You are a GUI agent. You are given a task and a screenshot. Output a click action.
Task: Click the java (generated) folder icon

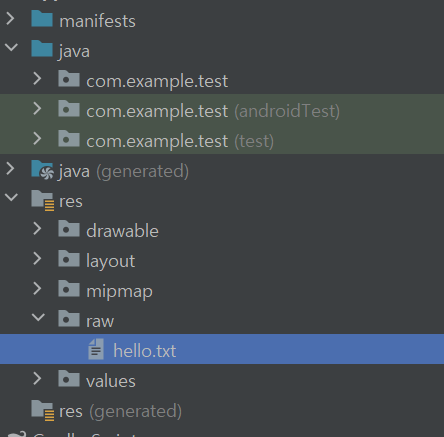pyautogui.click(x=42, y=170)
